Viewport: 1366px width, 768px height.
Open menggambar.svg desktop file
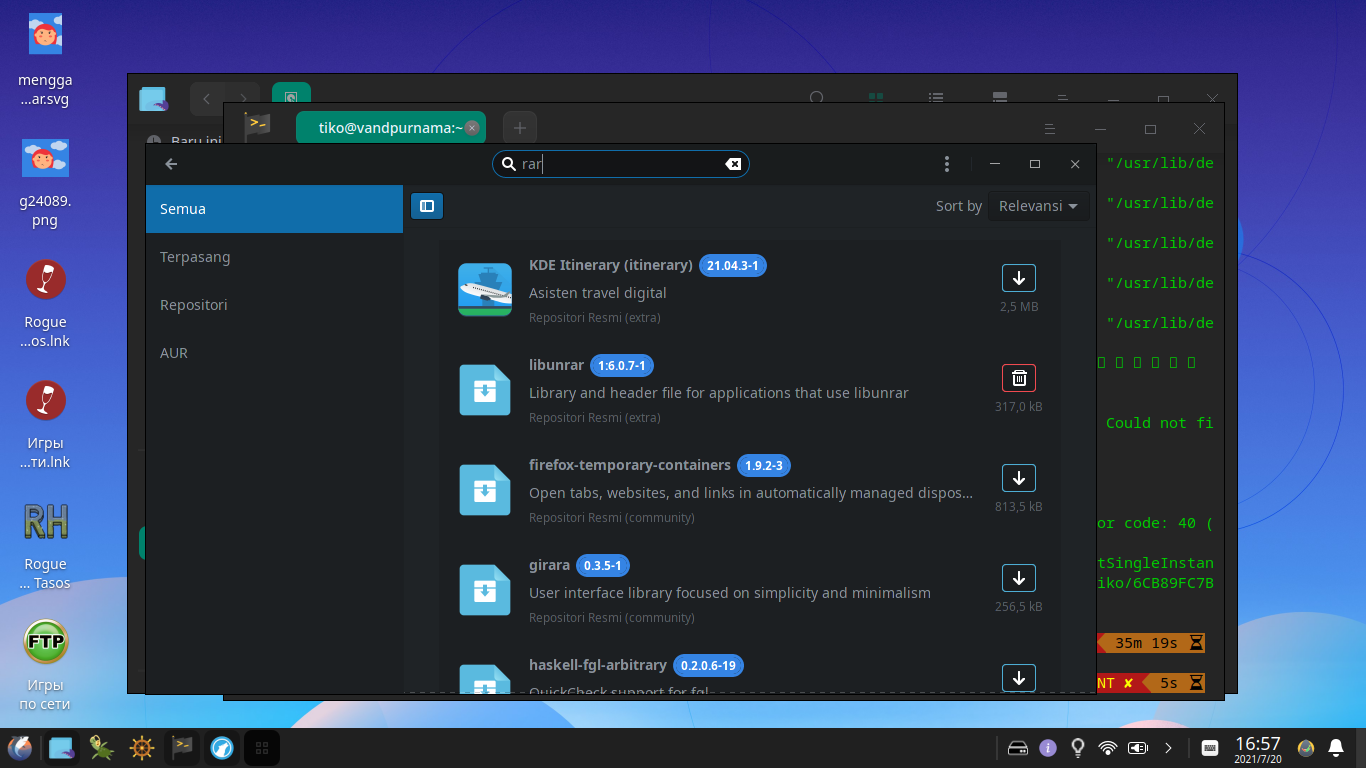coord(45,60)
